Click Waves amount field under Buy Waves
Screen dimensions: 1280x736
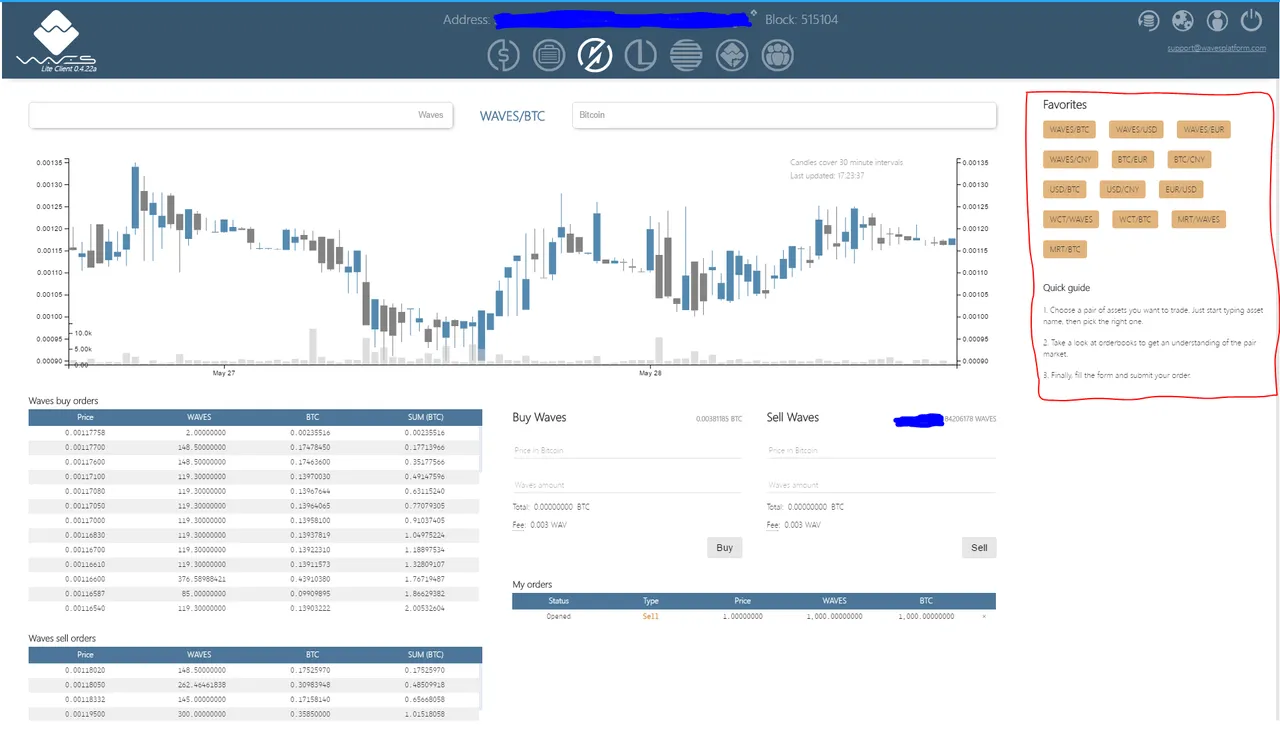tap(627, 485)
